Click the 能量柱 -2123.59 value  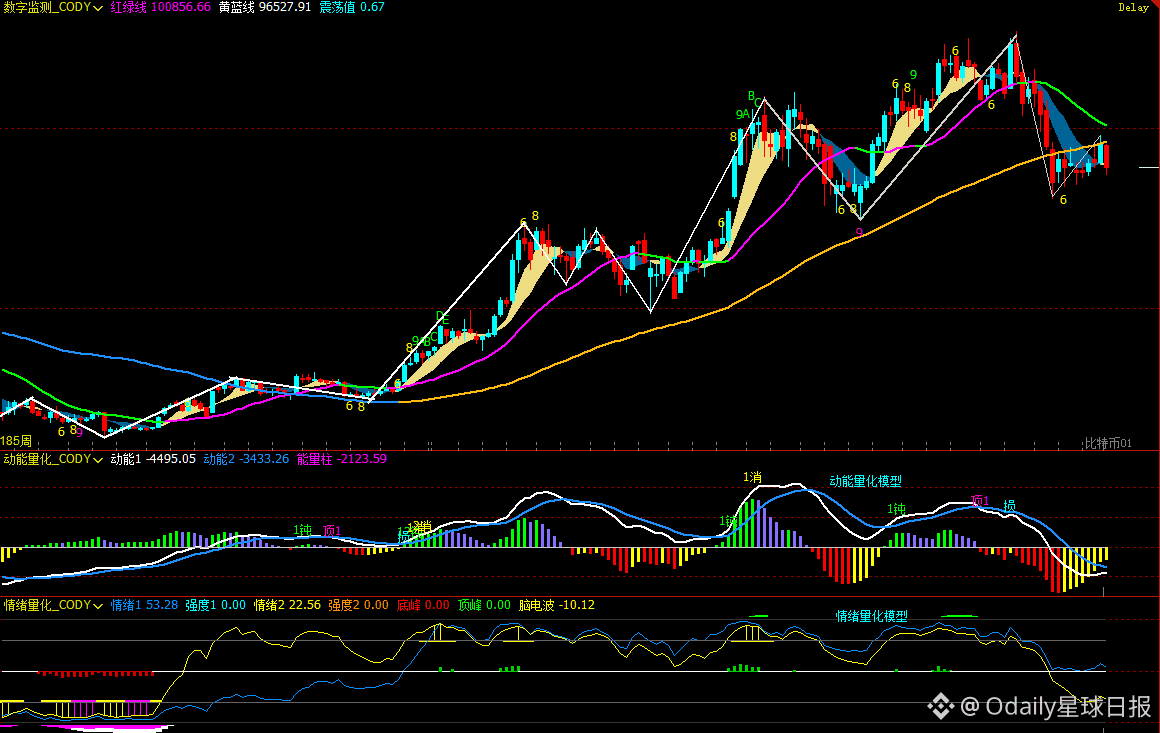(342, 459)
